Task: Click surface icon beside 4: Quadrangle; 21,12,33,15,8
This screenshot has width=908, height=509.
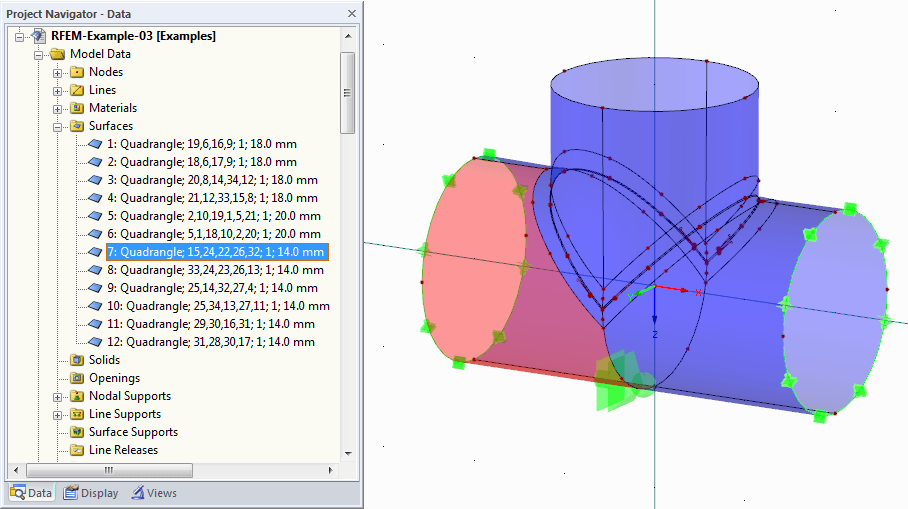Action: [x=96, y=197]
